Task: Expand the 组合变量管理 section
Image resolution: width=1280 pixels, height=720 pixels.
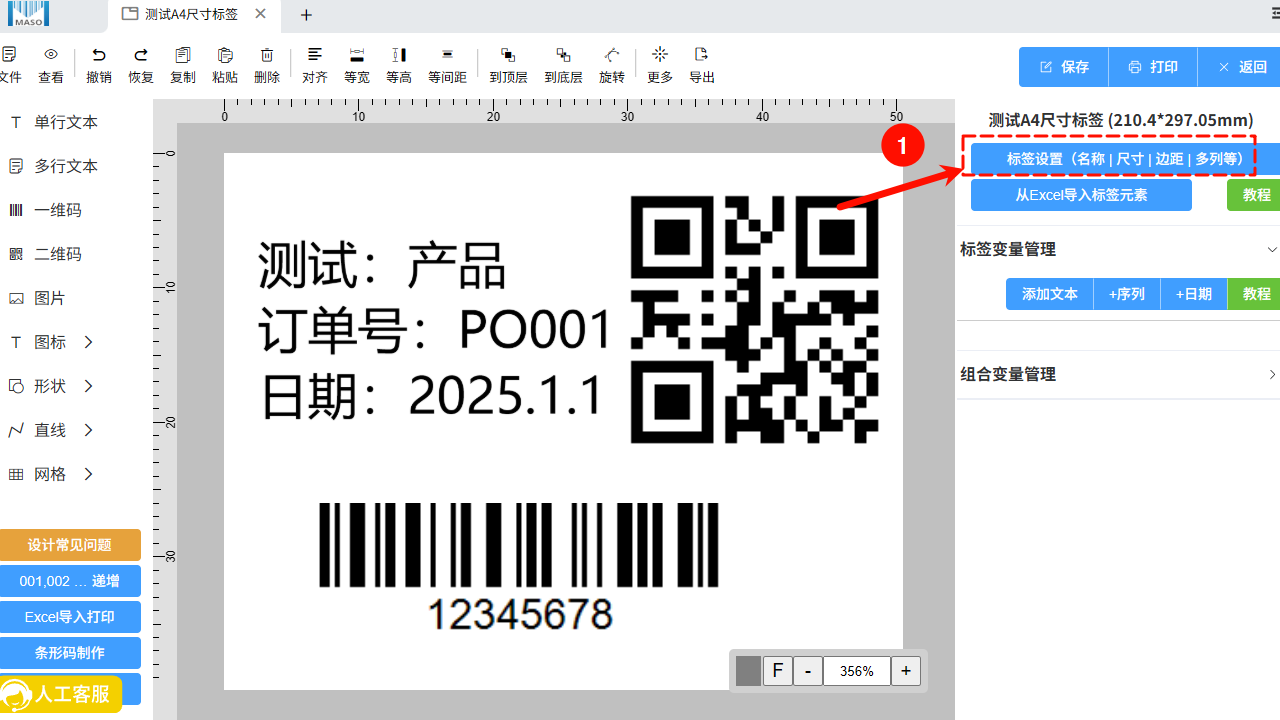Action: click(1272, 374)
